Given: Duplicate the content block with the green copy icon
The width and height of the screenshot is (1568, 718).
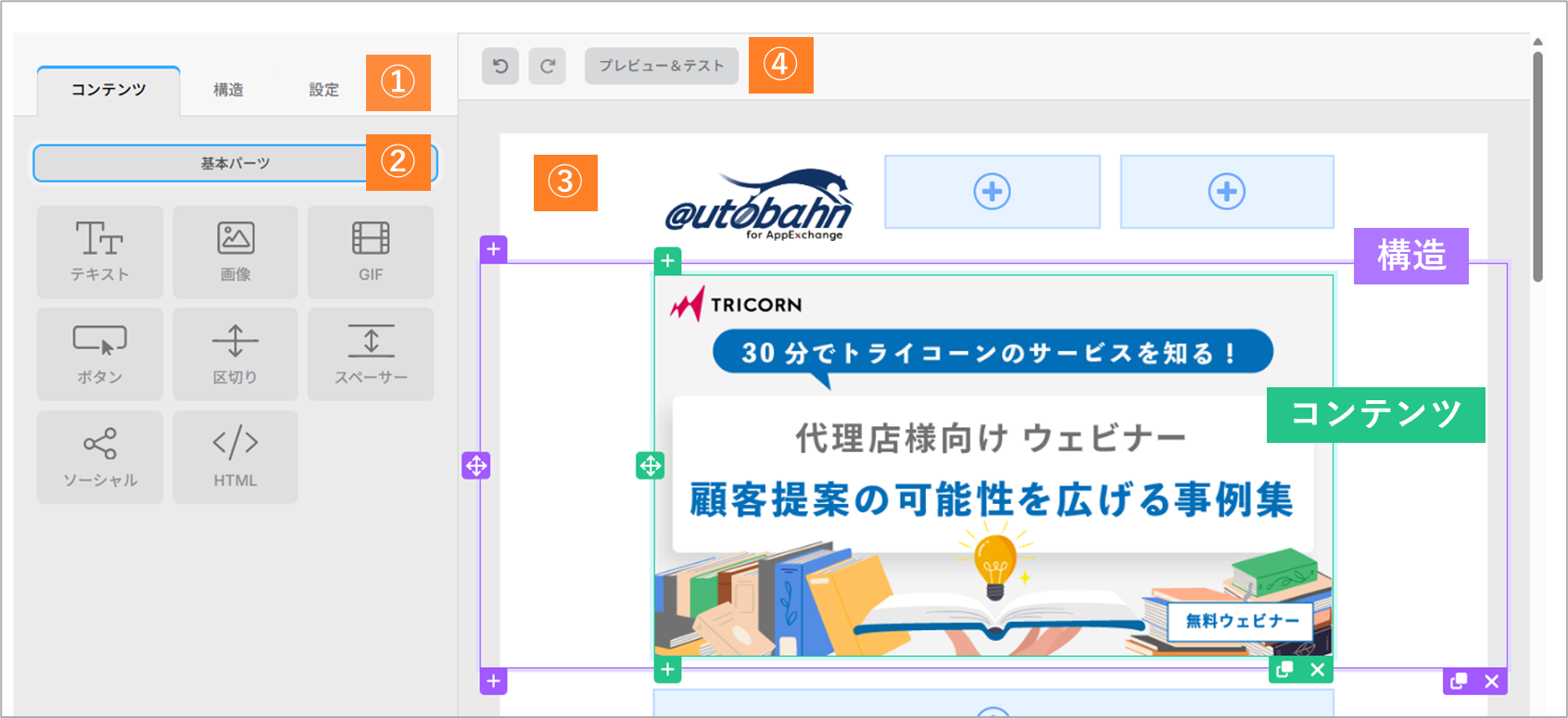Looking at the screenshot, I should [1285, 670].
